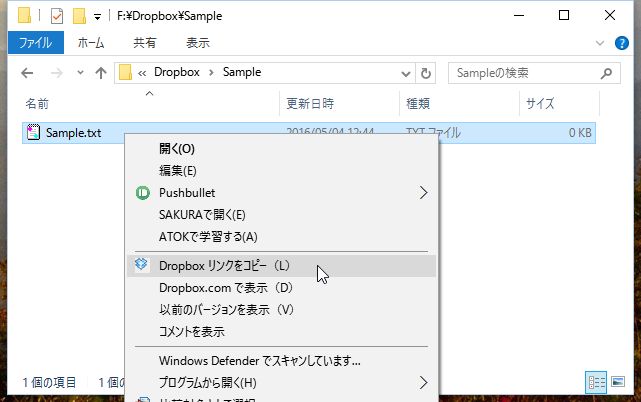
Task: Open quick access toolbar customize dropdown
Action: (97, 17)
